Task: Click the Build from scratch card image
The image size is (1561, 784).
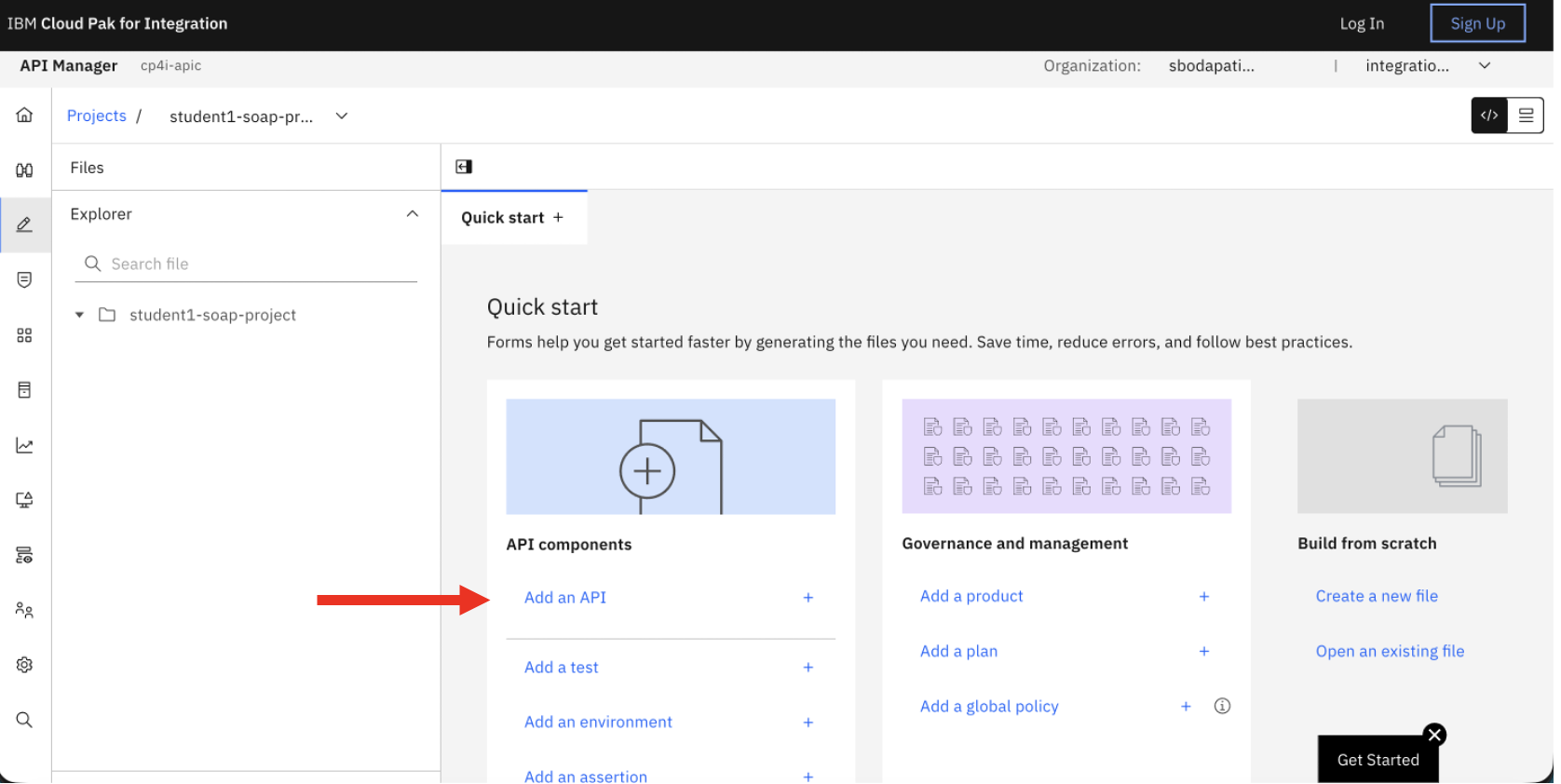Action: pos(1402,456)
